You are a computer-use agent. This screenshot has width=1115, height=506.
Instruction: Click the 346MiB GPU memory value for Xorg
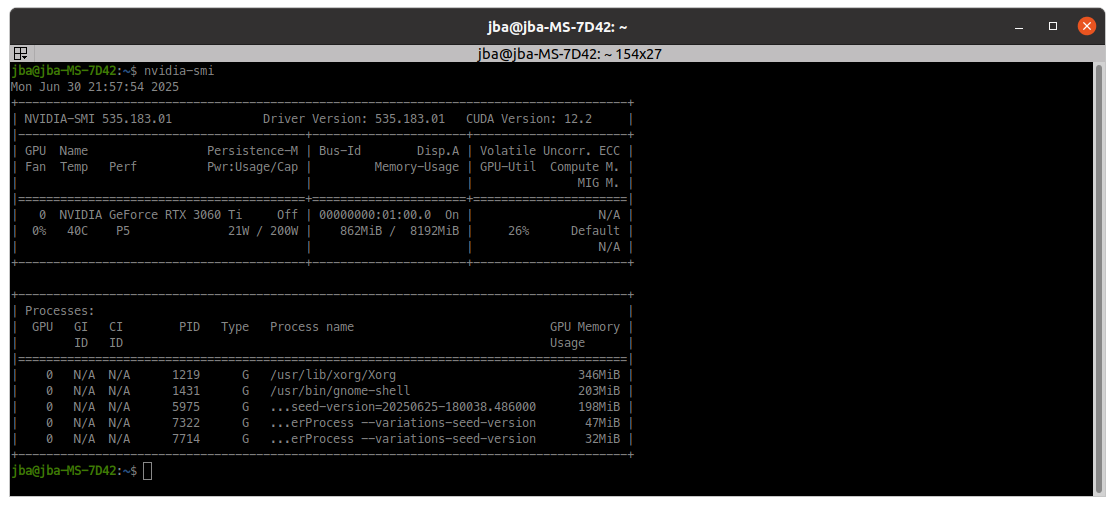click(x=599, y=374)
